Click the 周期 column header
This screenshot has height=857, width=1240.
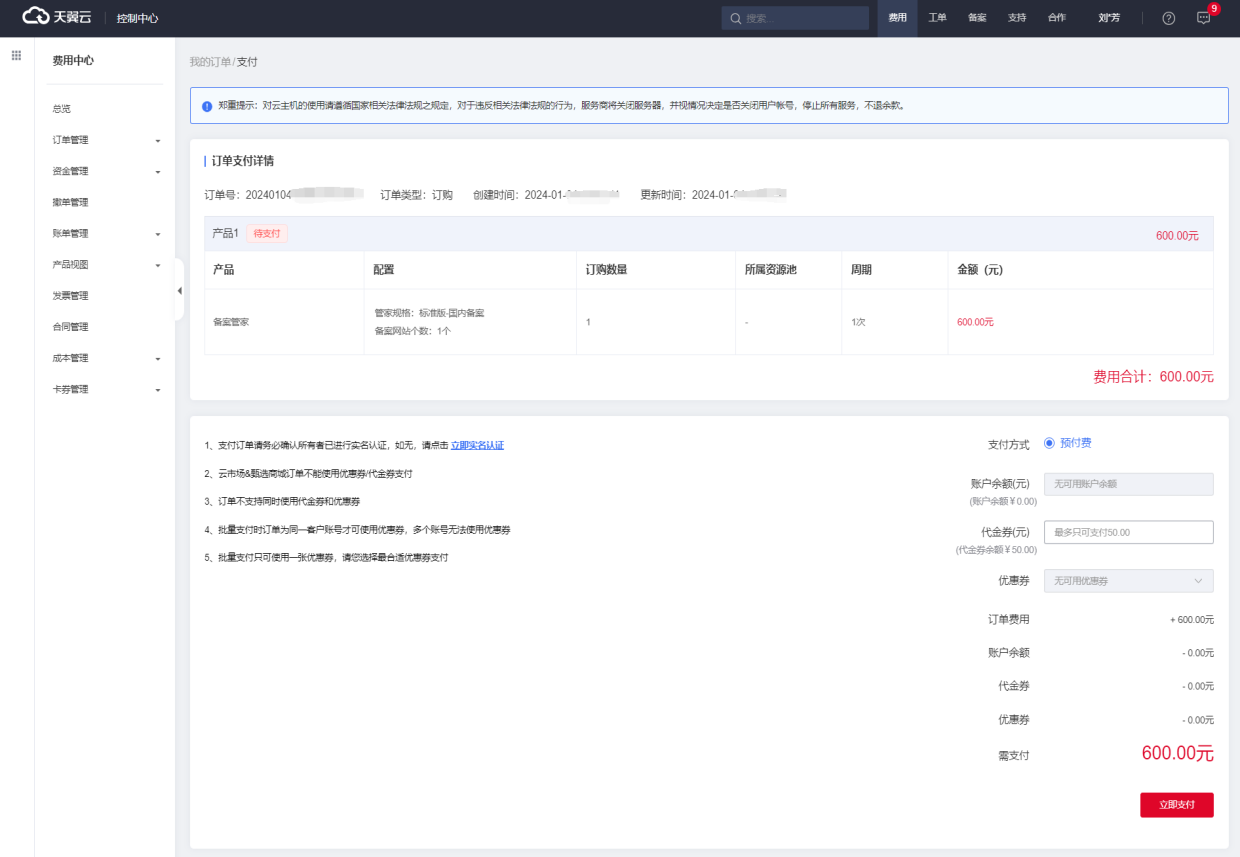click(x=861, y=270)
